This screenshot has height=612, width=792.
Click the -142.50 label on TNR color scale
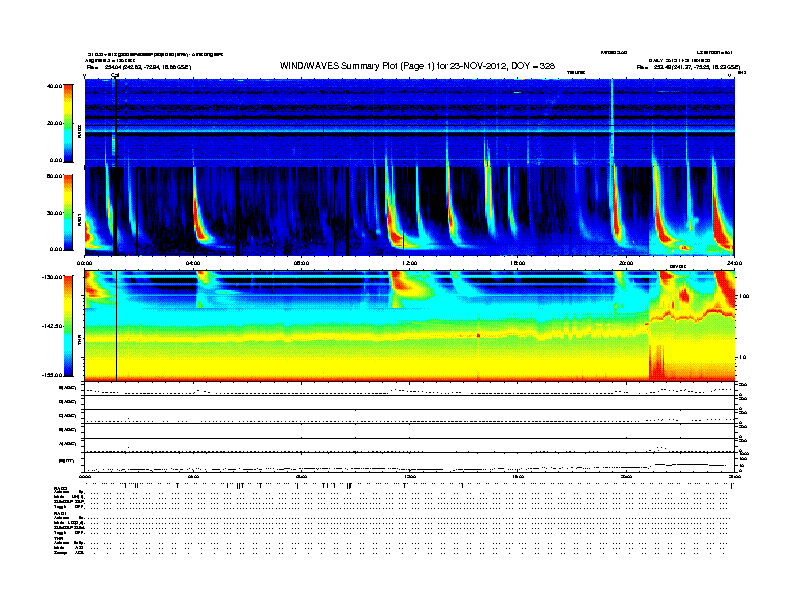pos(52,326)
